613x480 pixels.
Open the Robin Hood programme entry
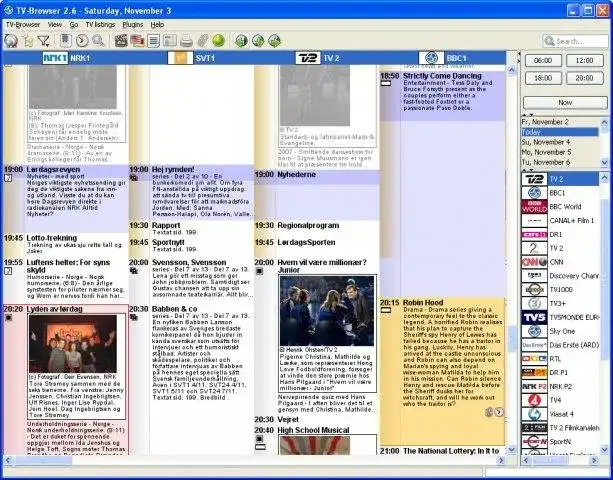click(442, 371)
